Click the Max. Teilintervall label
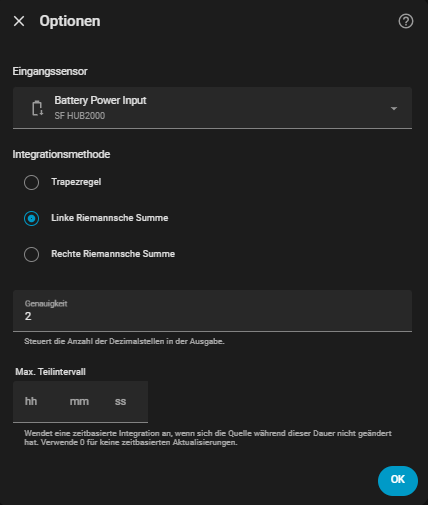Viewport: 428px width, 505px height. tap(50, 372)
